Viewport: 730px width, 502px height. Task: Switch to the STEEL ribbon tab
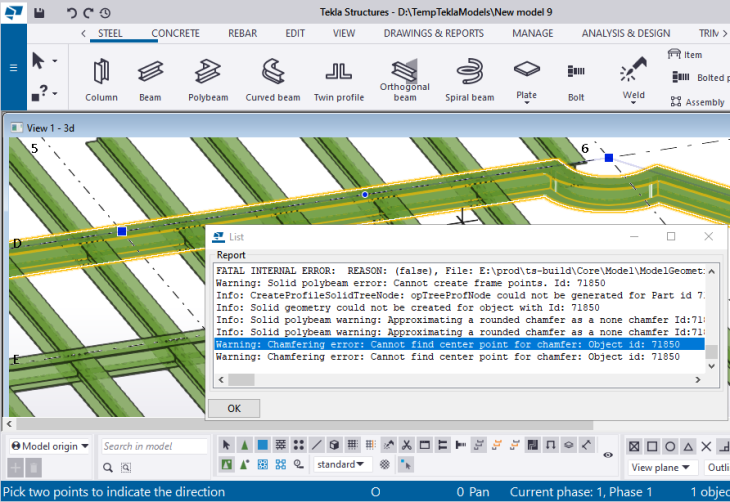pyautogui.click(x=110, y=34)
